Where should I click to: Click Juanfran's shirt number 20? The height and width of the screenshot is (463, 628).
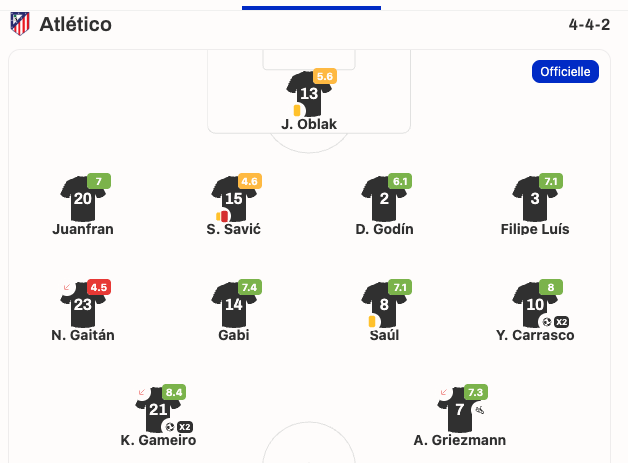click(x=83, y=198)
